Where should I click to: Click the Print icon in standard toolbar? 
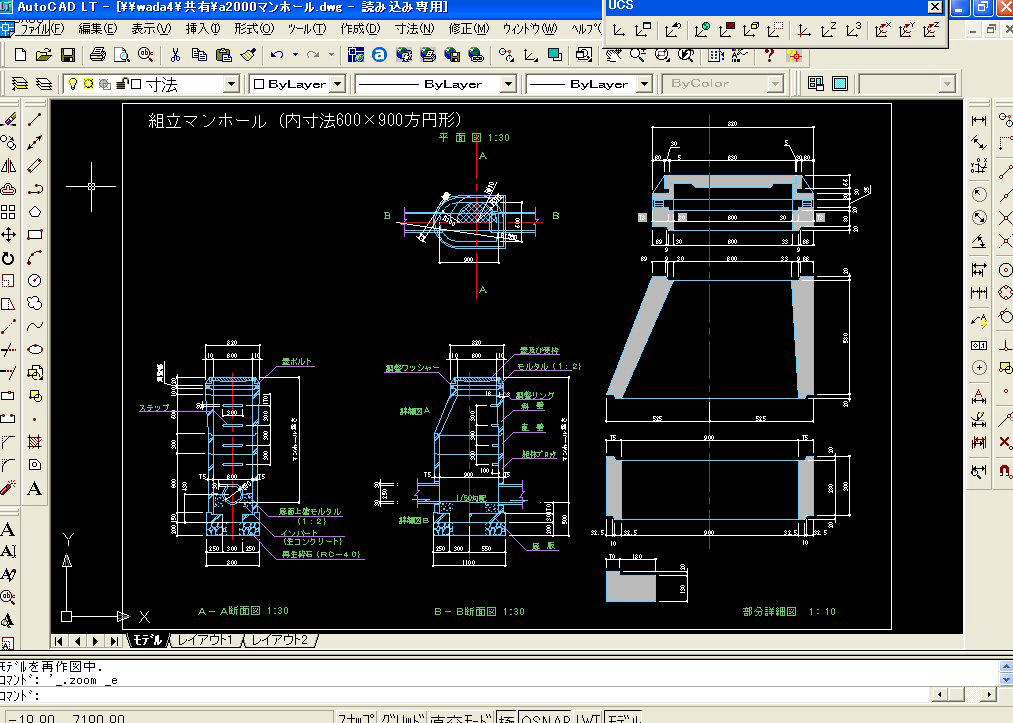(x=98, y=55)
